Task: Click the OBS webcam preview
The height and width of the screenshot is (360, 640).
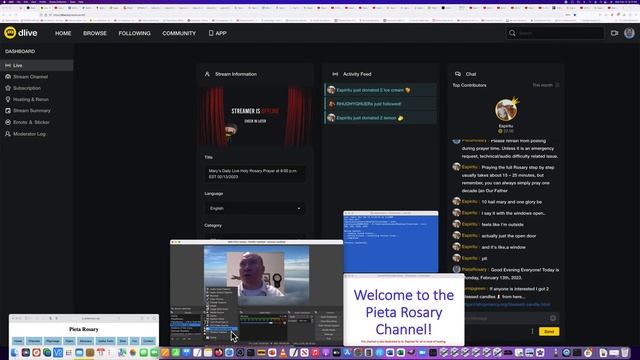Action: point(256,274)
